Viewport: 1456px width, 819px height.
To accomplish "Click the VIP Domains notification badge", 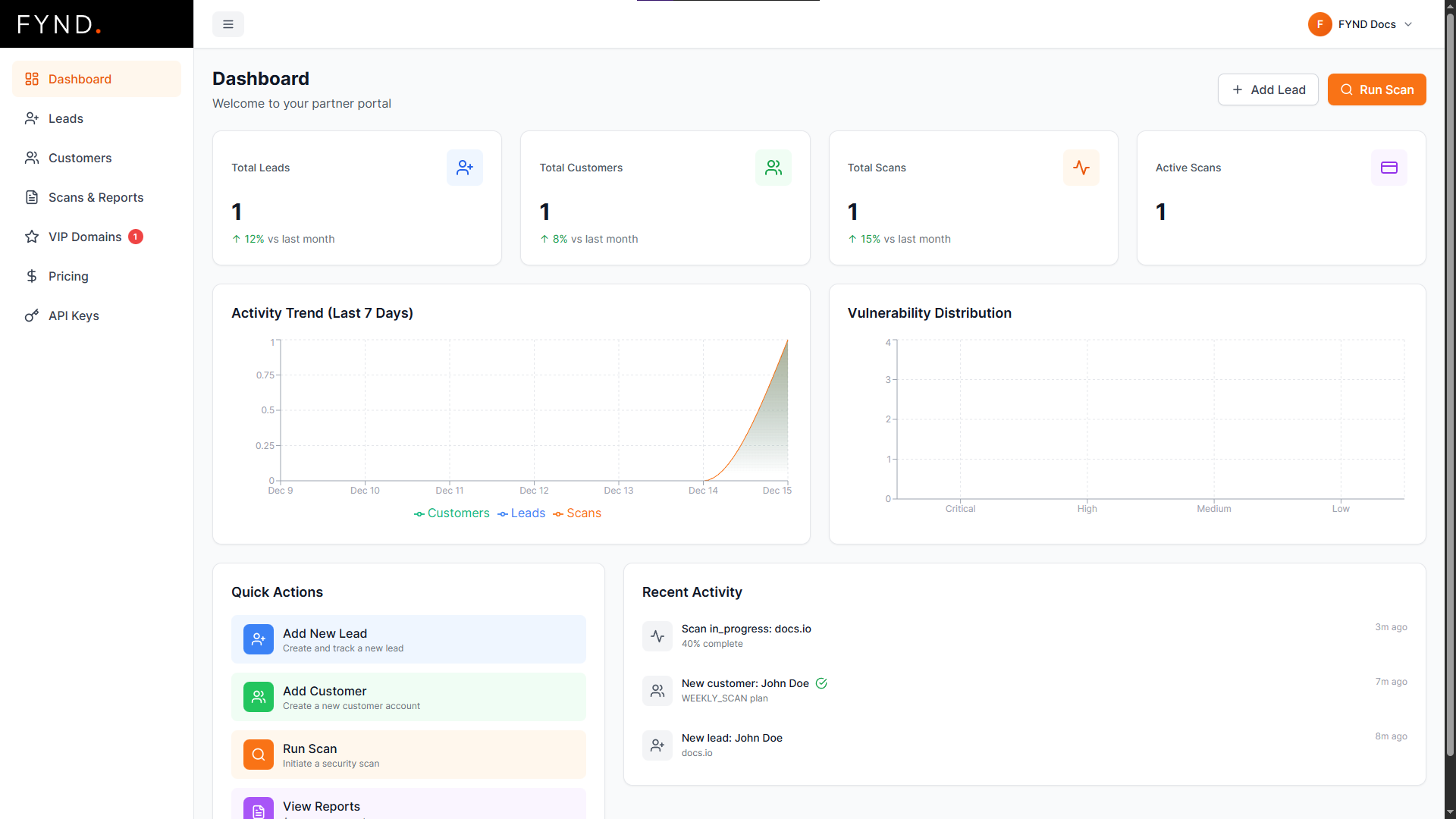I will tap(135, 237).
